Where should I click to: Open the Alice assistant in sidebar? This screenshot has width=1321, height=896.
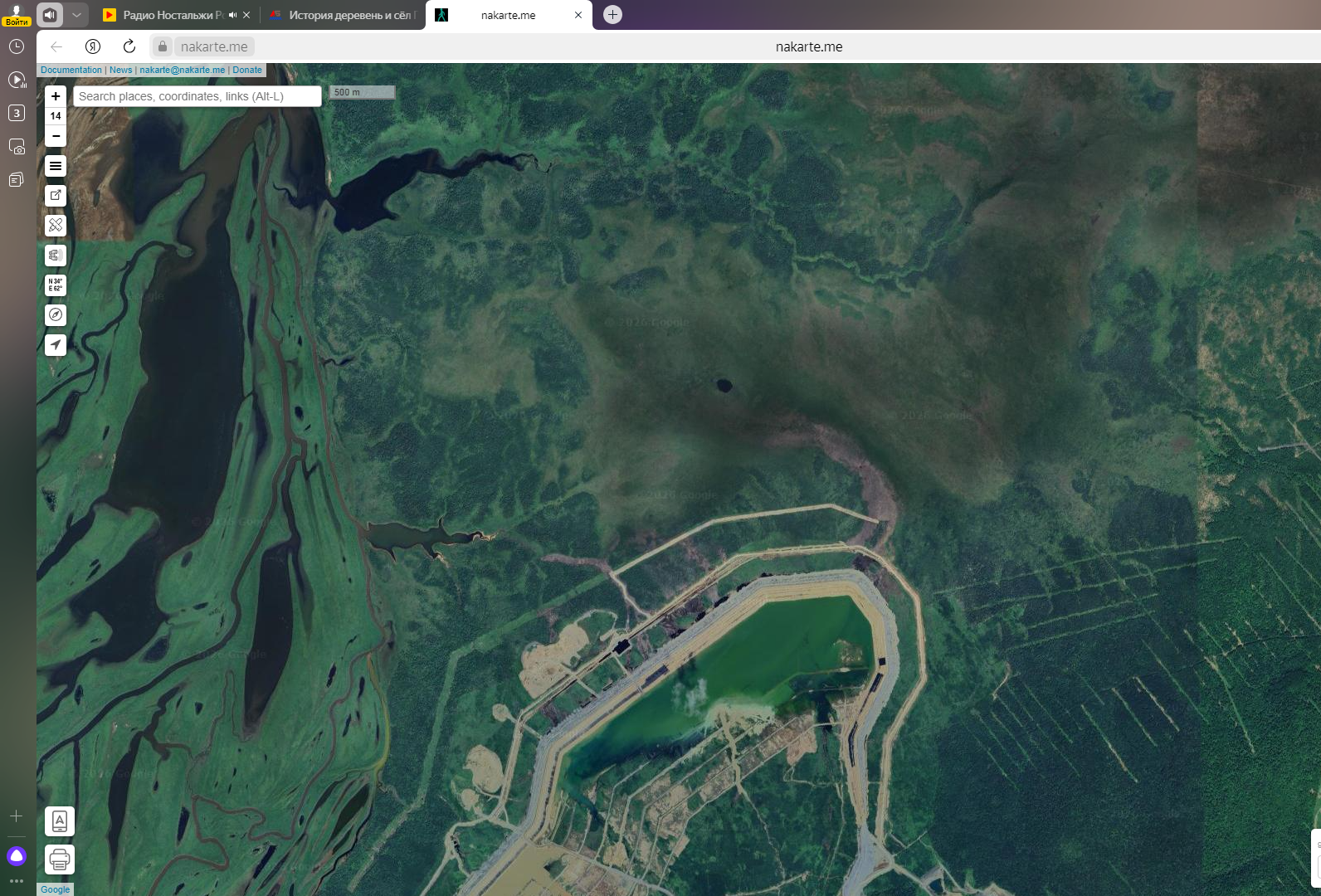pyautogui.click(x=17, y=856)
